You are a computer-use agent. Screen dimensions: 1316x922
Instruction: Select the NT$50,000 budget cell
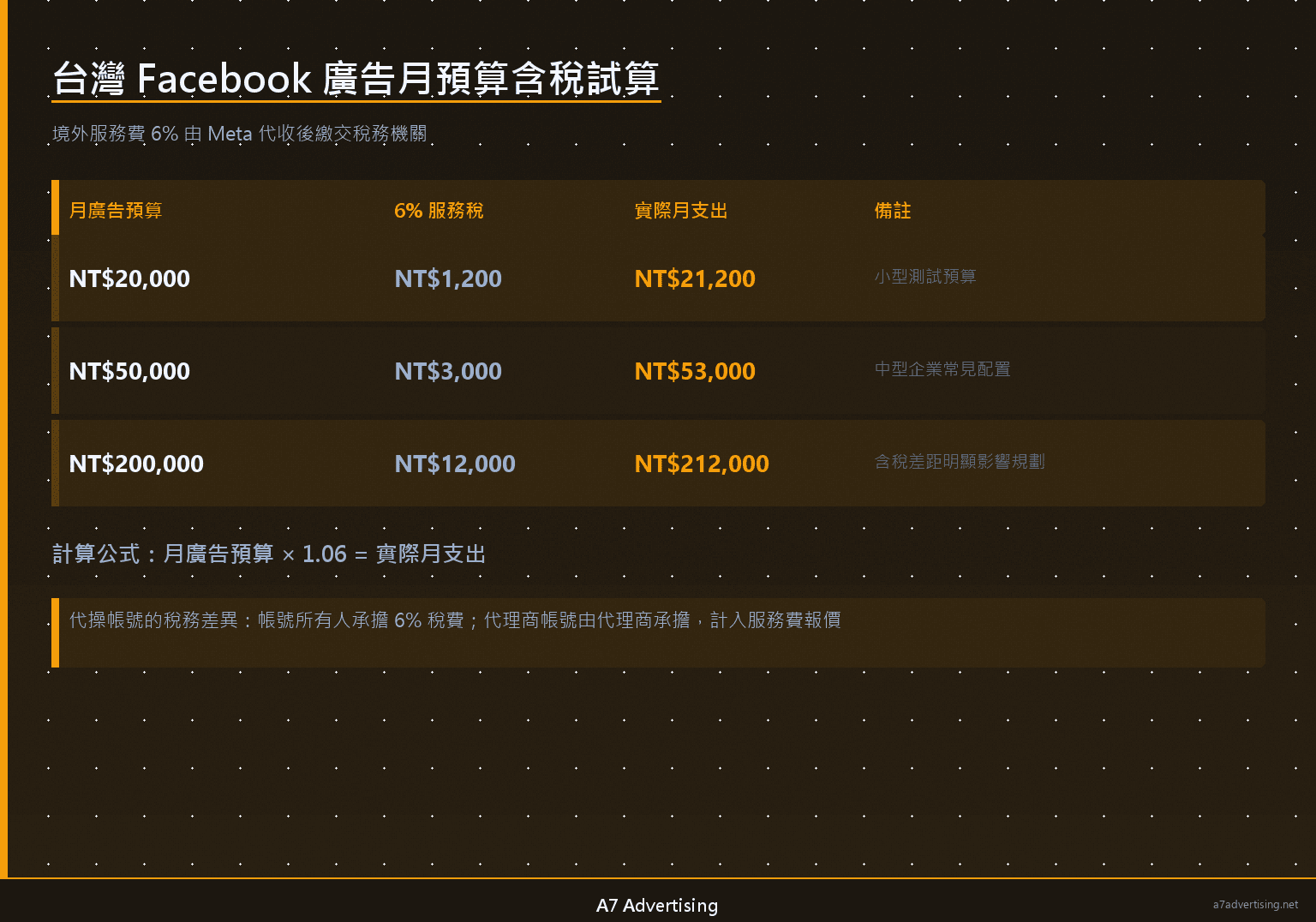(129, 371)
